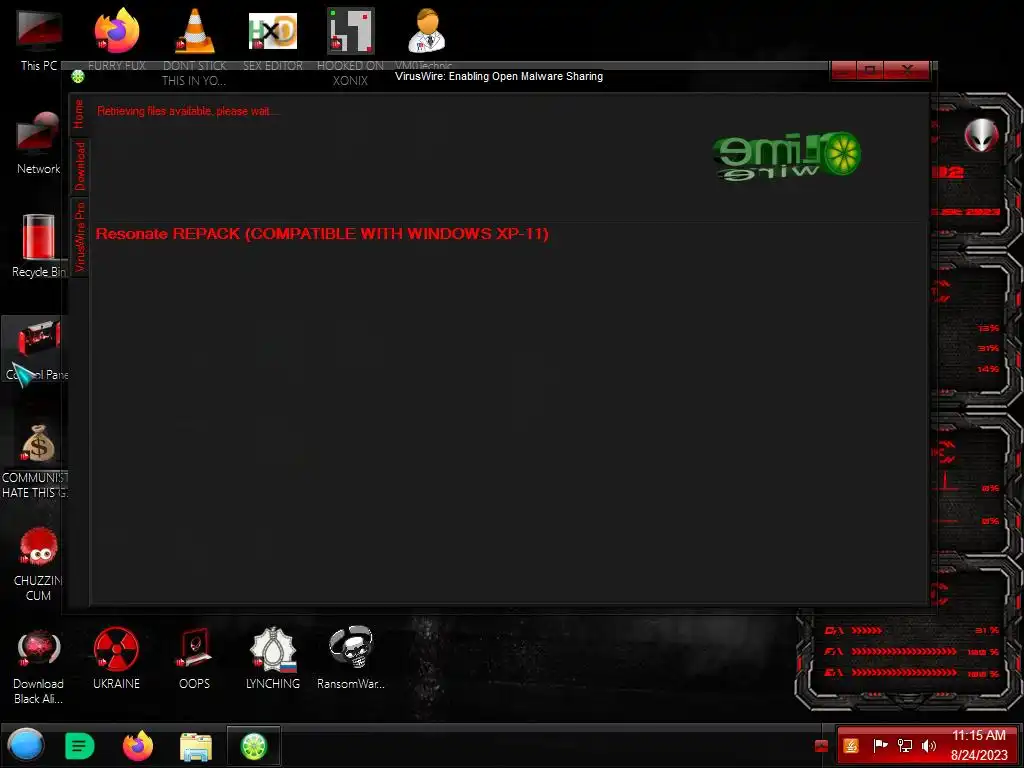
Task: Minimize the VirusWire window
Action: [844, 70]
